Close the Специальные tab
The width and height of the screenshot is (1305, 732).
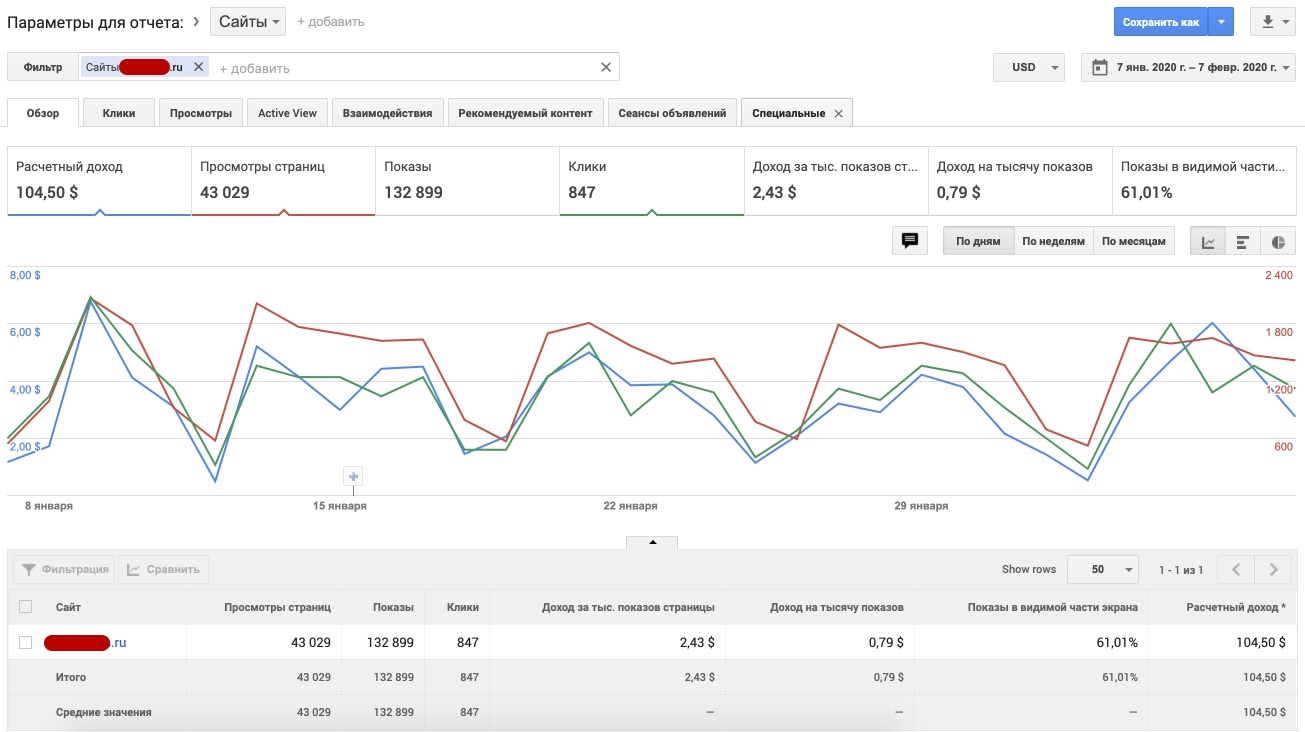[838, 114]
